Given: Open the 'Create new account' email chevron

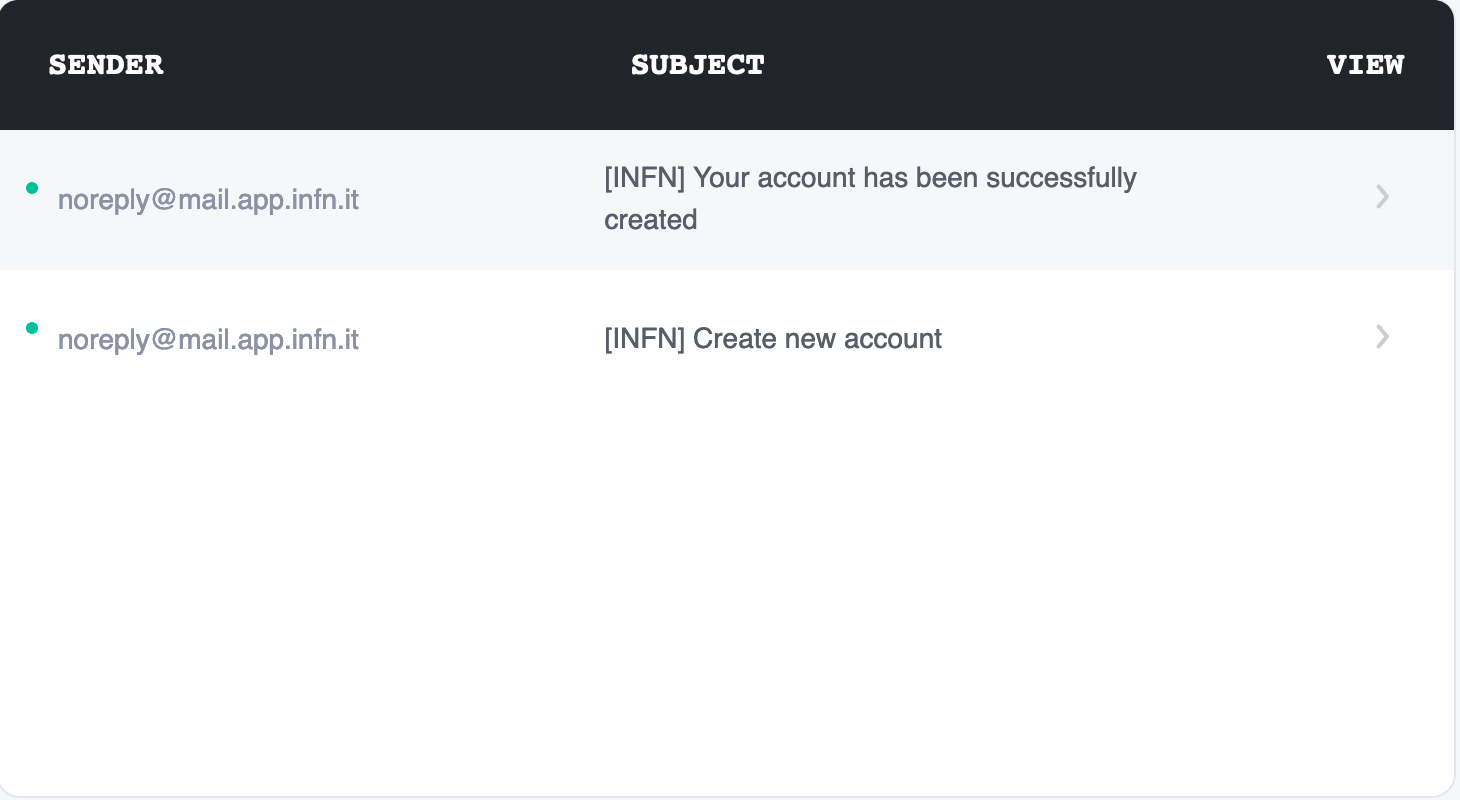Looking at the screenshot, I should (1382, 337).
